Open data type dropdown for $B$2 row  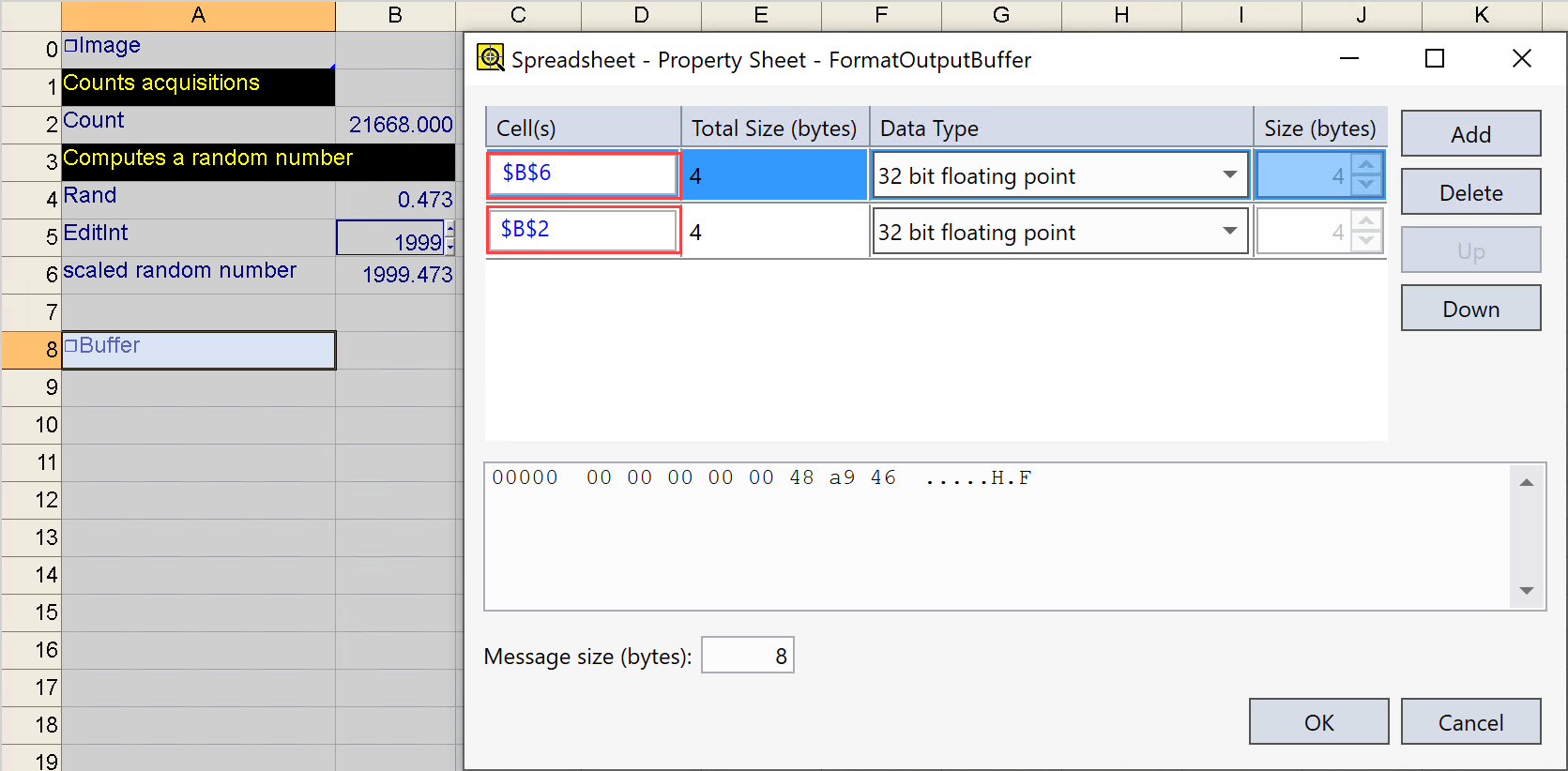(1228, 232)
